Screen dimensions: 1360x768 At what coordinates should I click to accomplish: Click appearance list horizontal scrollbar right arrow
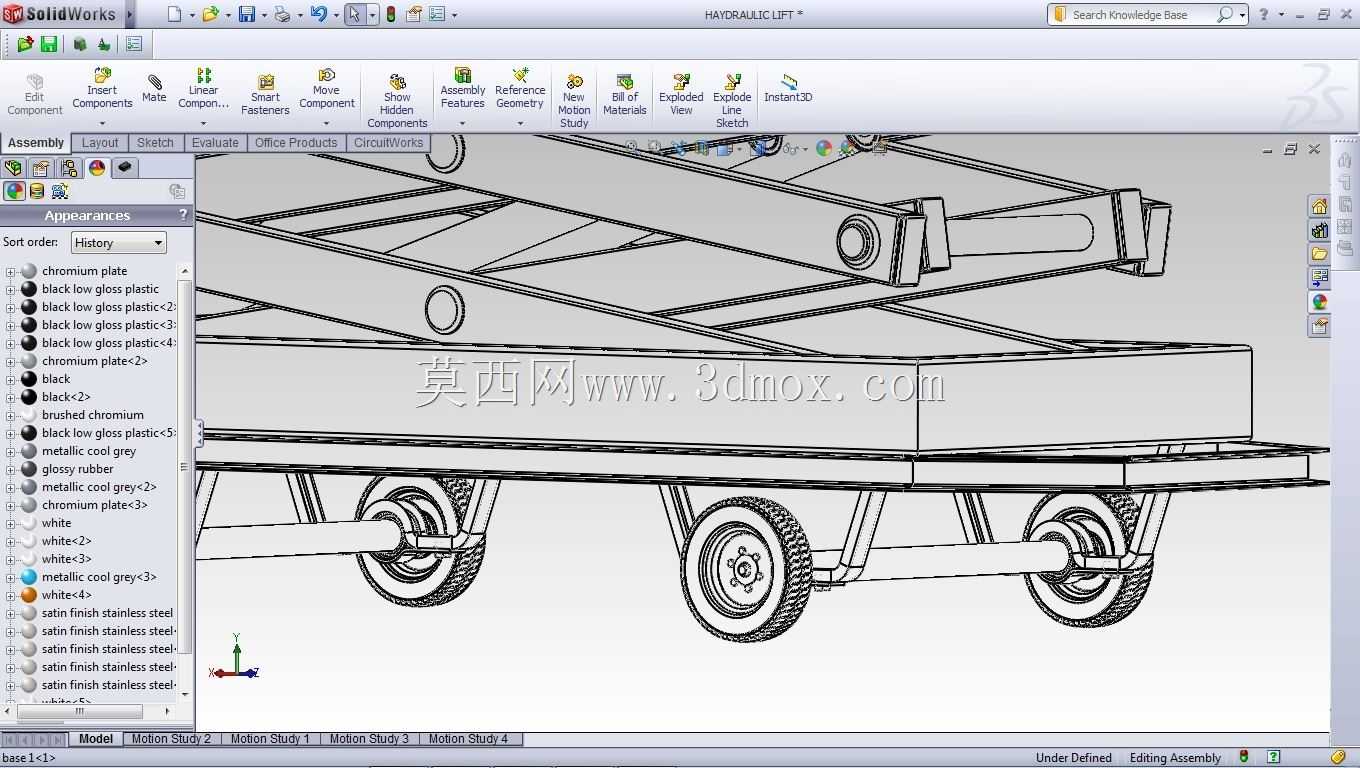click(167, 711)
